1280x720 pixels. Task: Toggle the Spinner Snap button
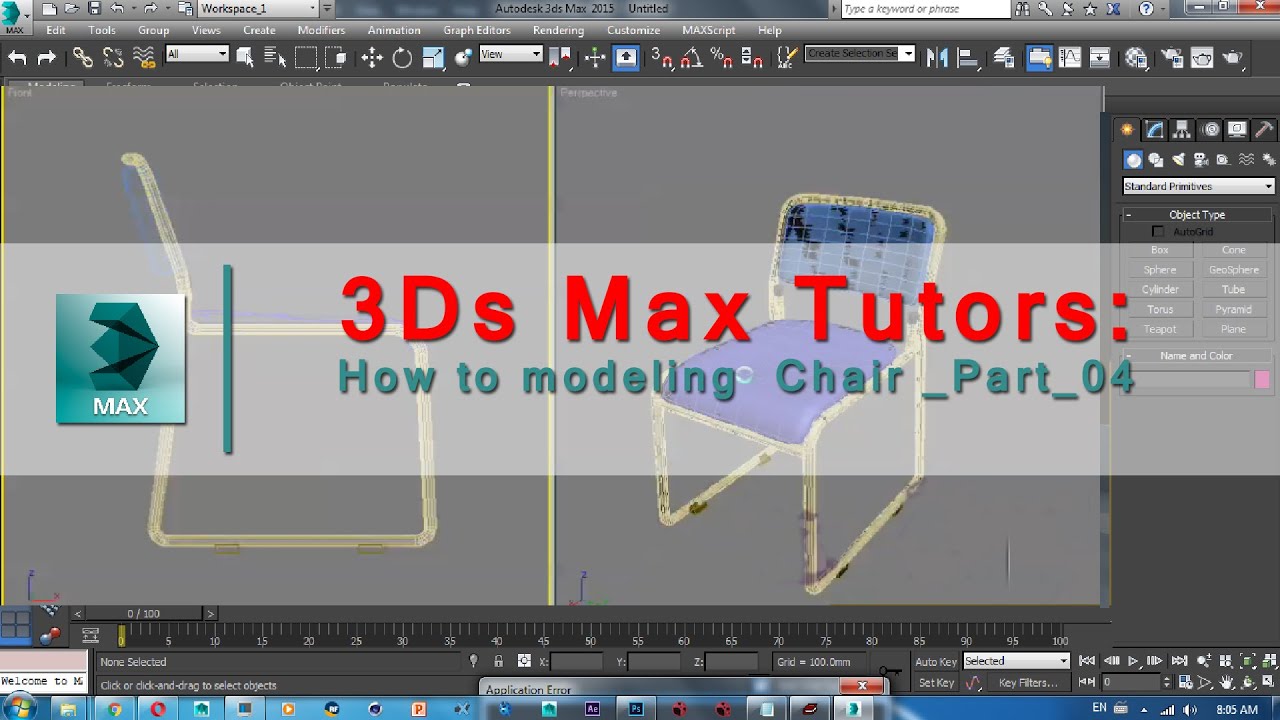click(x=752, y=58)
